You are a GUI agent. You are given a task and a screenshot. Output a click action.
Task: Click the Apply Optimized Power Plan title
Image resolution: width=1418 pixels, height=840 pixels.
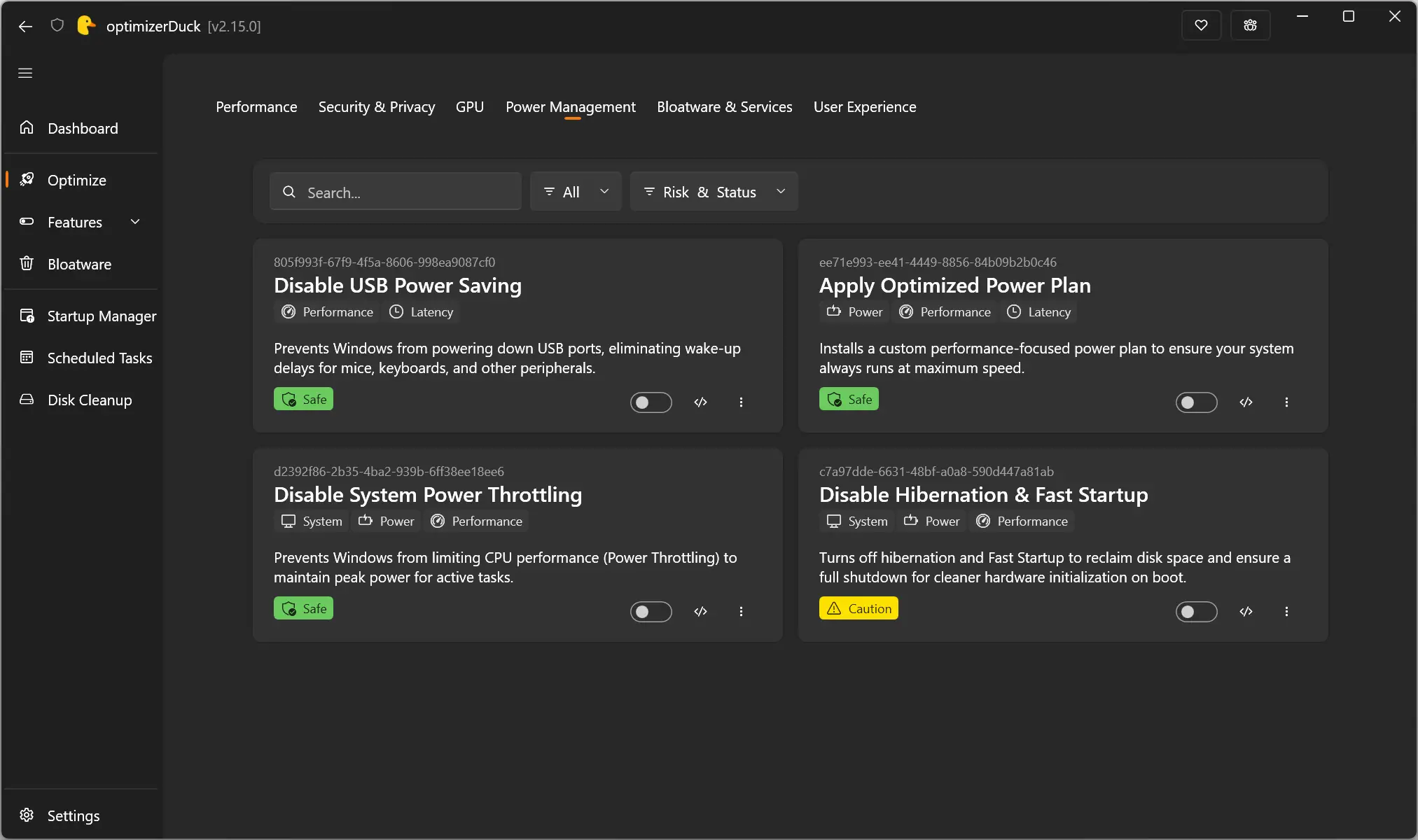point(955,286)
